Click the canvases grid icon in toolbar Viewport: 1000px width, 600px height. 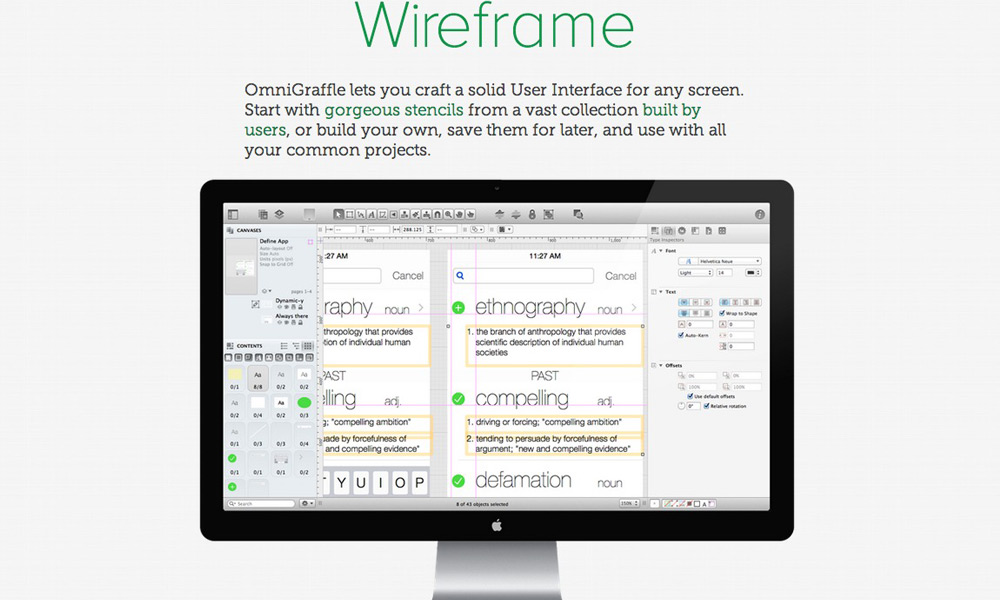pos(263,215)
